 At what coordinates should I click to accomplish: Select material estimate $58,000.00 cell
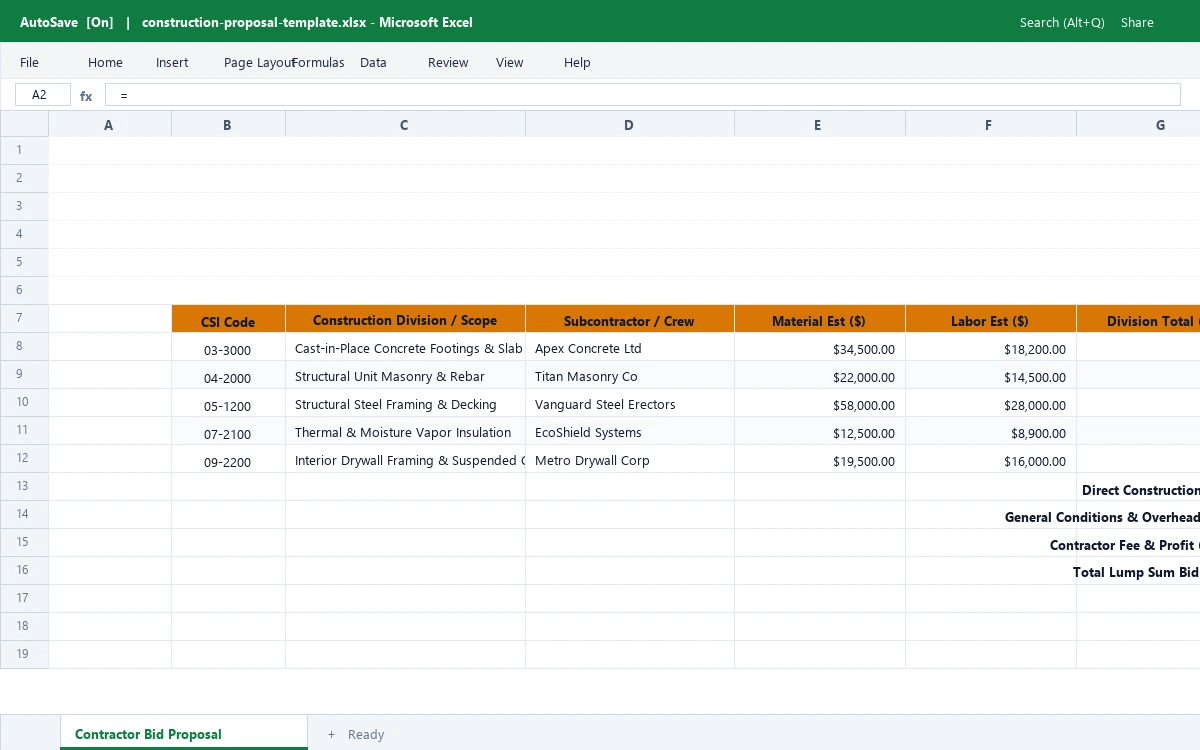820,403
